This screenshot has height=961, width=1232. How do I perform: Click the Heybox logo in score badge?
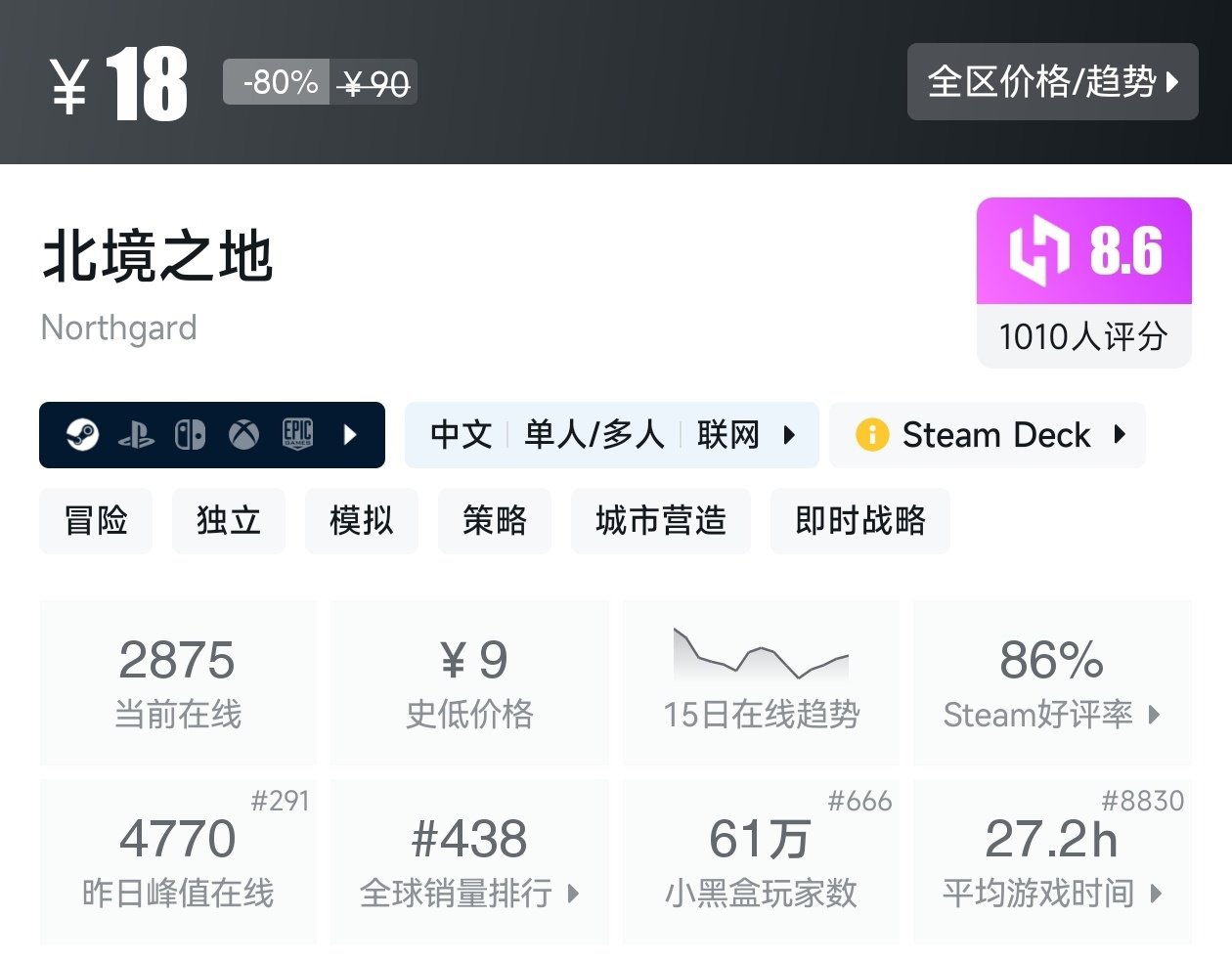coord(1038,250)
